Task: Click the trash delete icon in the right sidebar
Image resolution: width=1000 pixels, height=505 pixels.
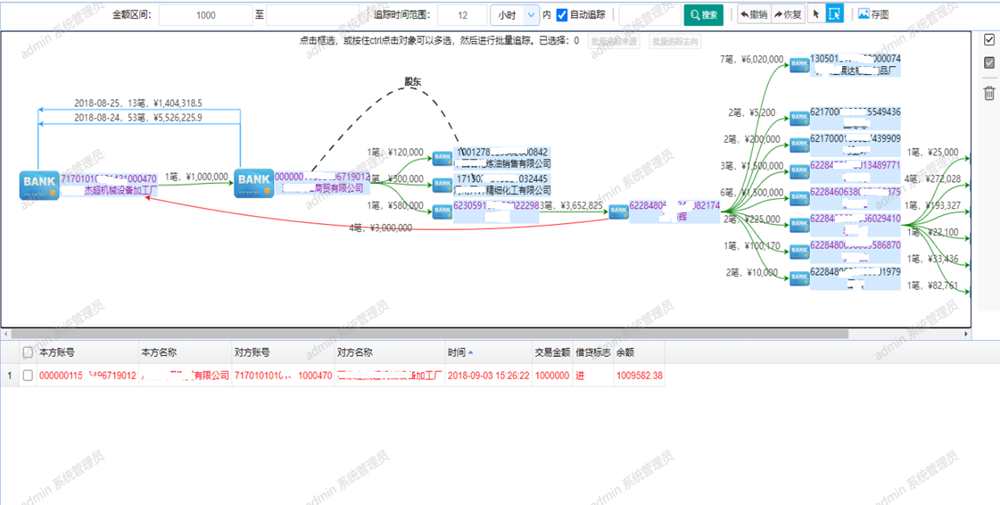Action: point(989,94)
